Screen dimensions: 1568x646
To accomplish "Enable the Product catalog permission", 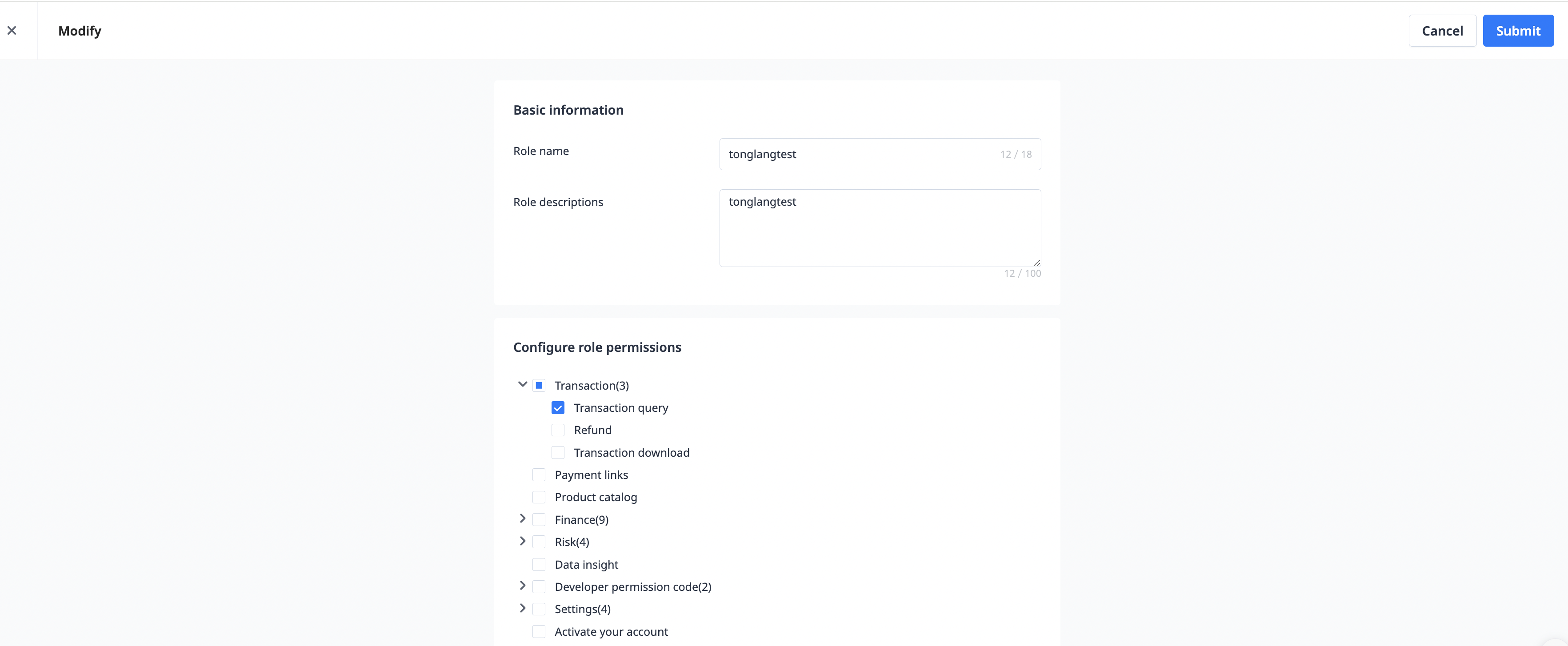I will [x=539, y=498].
